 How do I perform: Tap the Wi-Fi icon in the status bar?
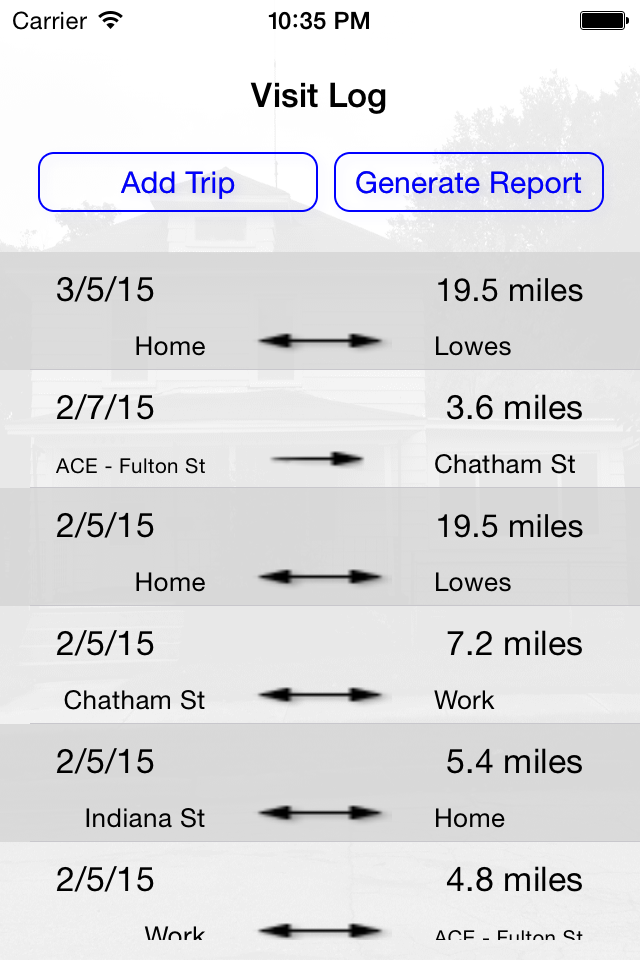click(x=111, y=21)
